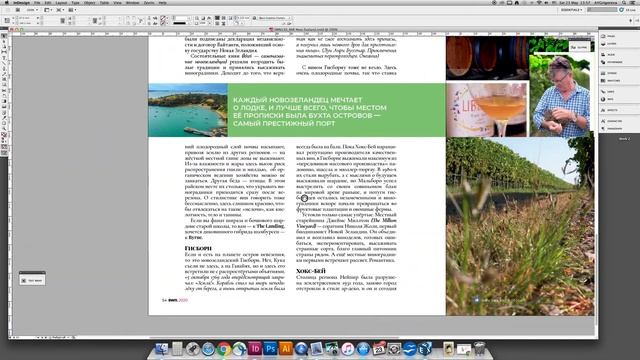Open the Type menu
The image size is (640, 360).
point(76,2)
